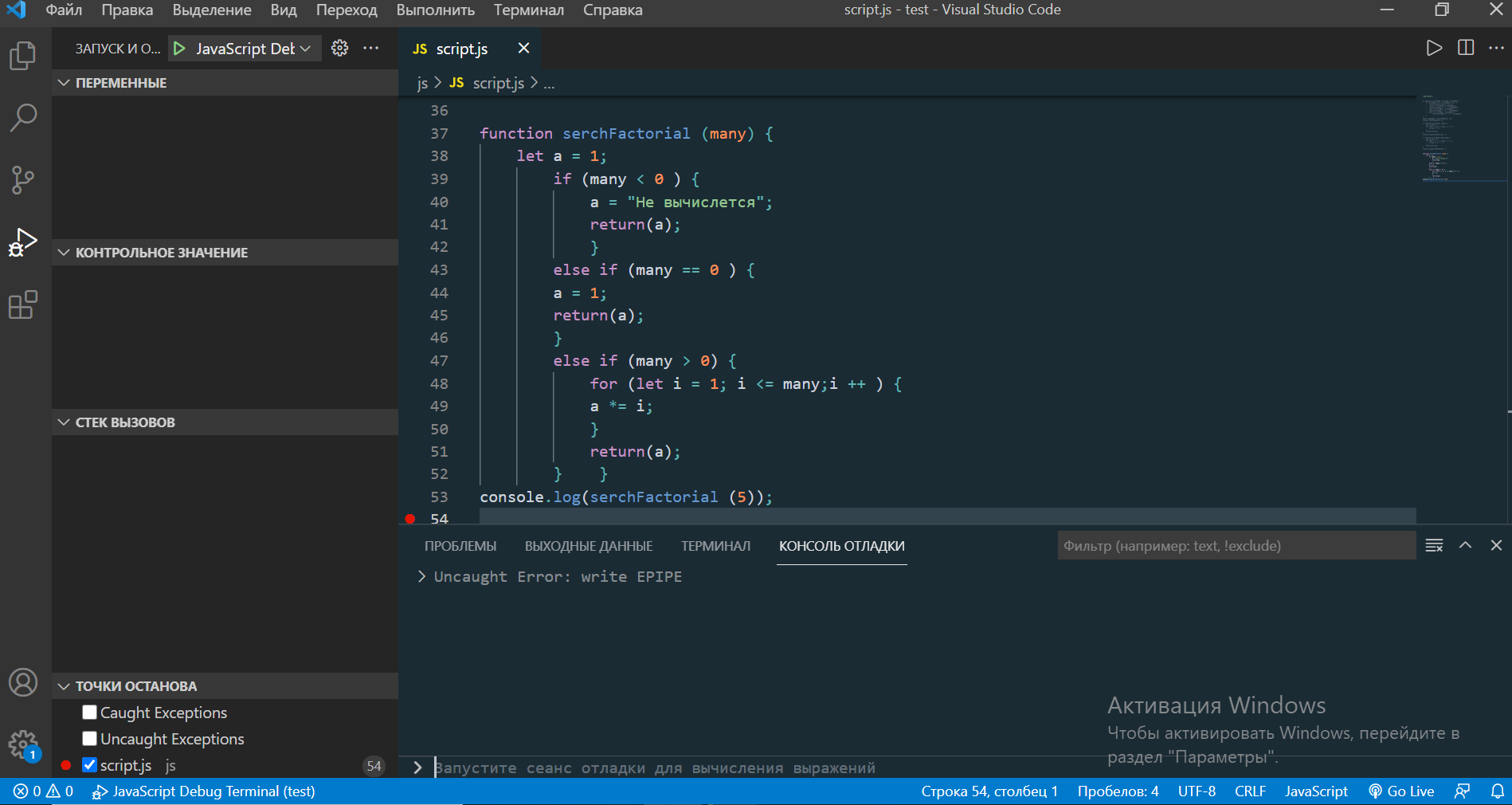Click the errors and warnings status indicator

44,791
